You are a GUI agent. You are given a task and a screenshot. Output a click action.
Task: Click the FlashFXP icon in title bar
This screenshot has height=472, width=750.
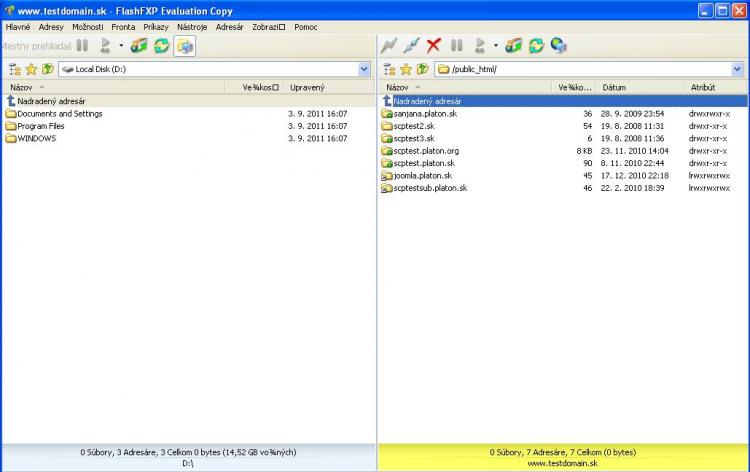click(x=9, y=11)
